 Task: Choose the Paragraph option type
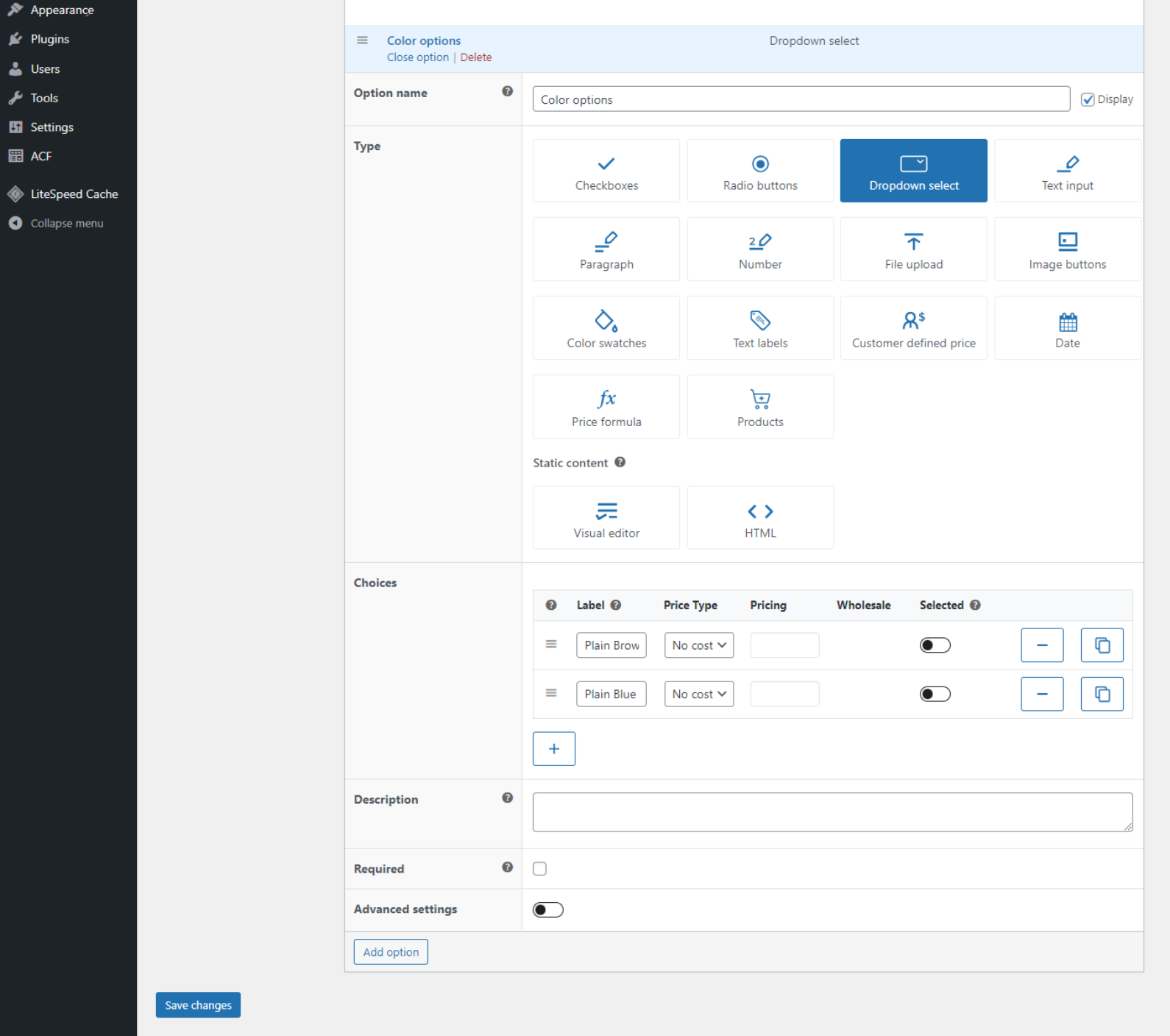point(606,249)
